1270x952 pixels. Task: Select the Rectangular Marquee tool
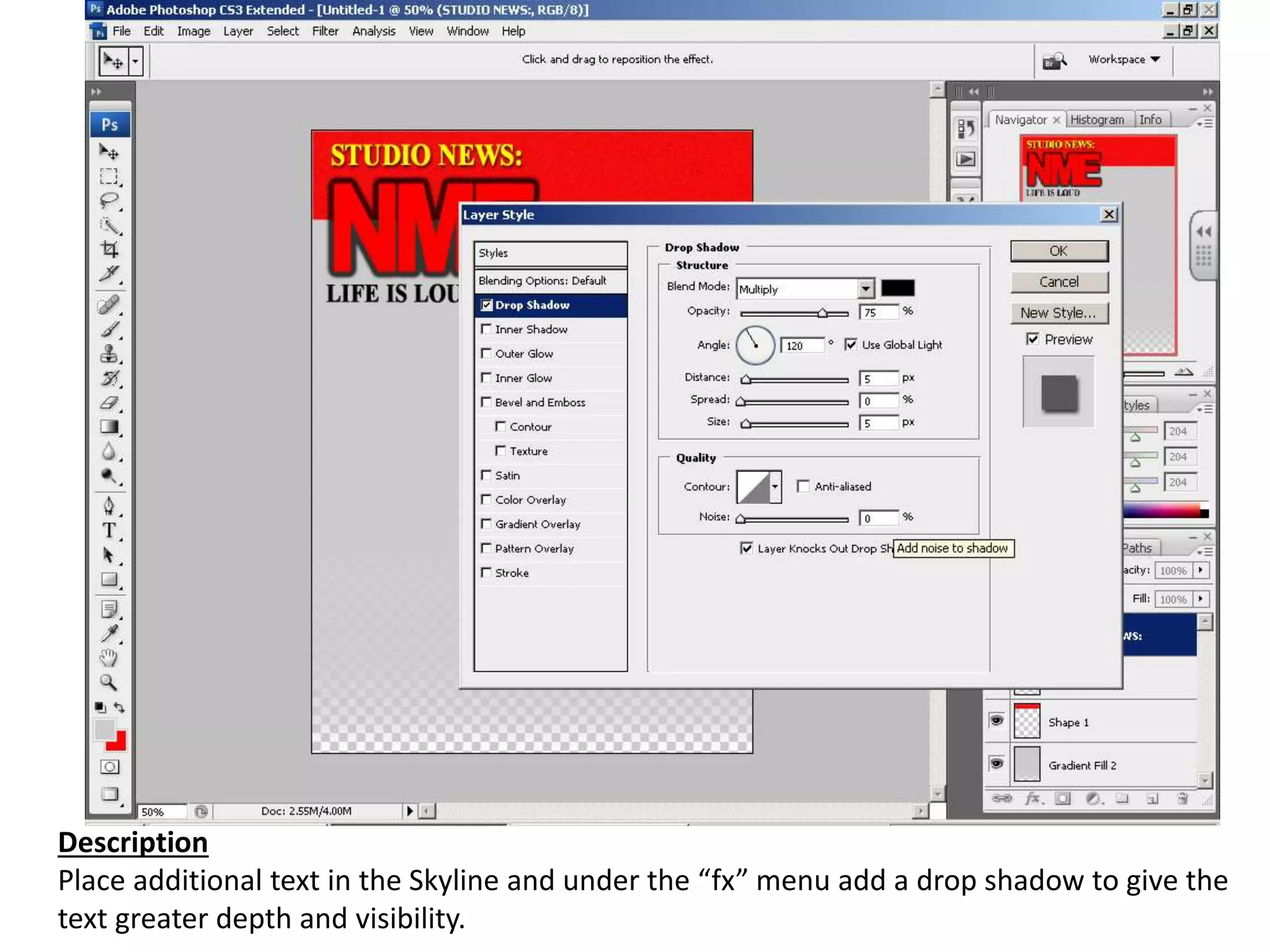coord(109,177)
